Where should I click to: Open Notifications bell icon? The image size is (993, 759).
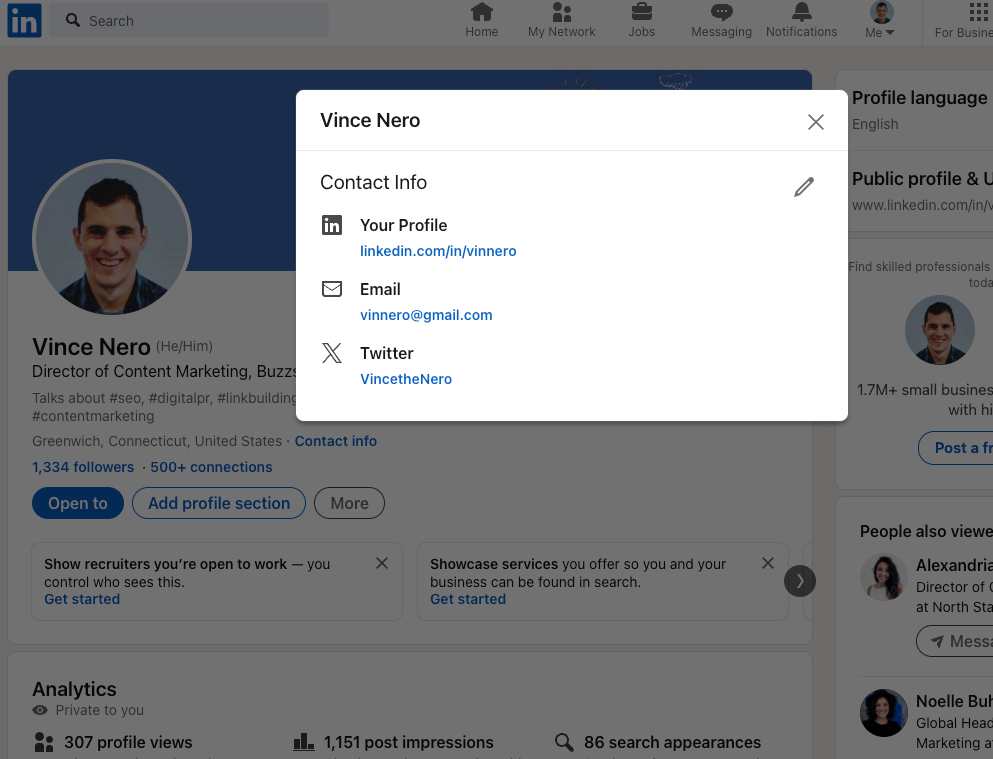[x=801, y=14]
